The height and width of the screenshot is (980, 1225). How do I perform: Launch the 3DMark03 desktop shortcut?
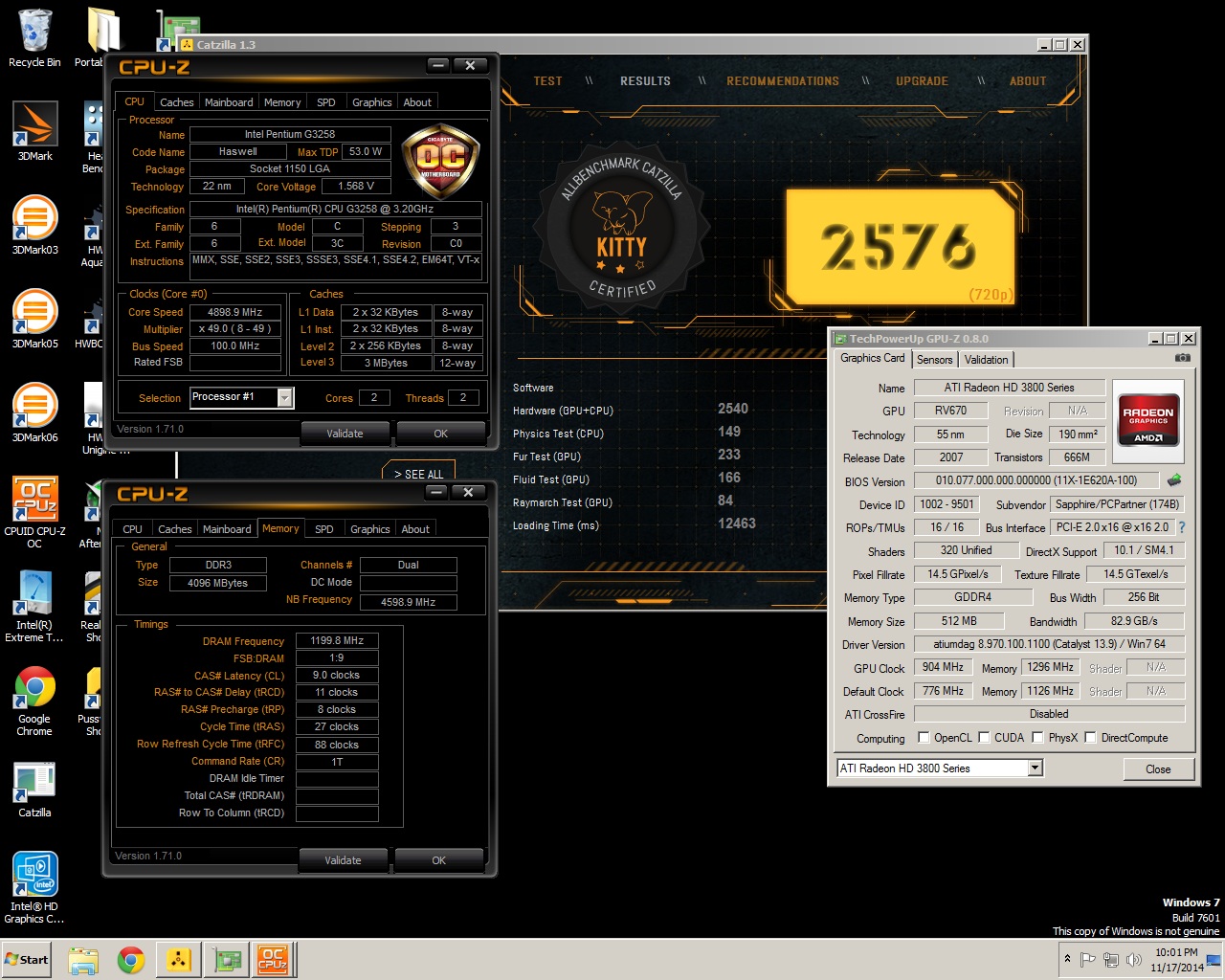(x=34, y=225)
